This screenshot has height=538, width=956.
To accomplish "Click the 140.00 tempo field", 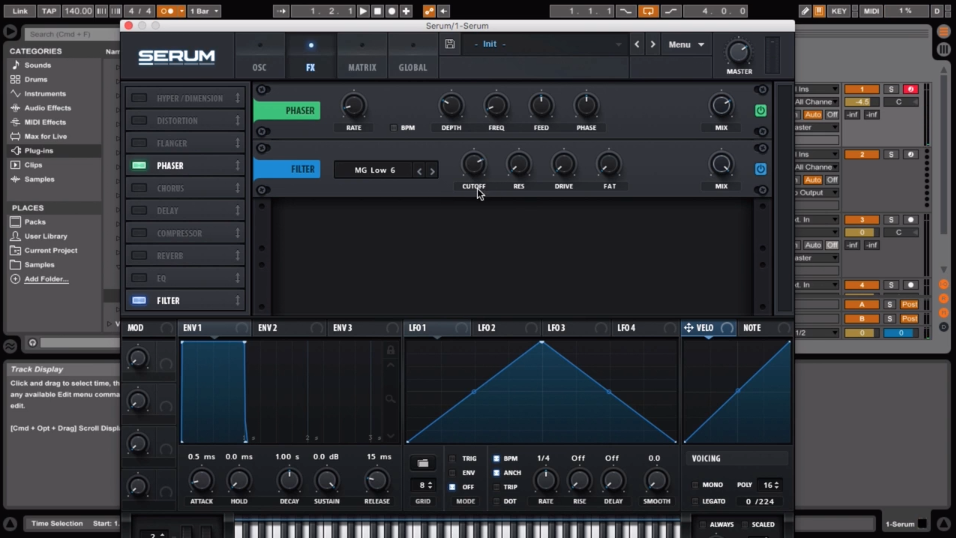I will click(x=78, y=11).
